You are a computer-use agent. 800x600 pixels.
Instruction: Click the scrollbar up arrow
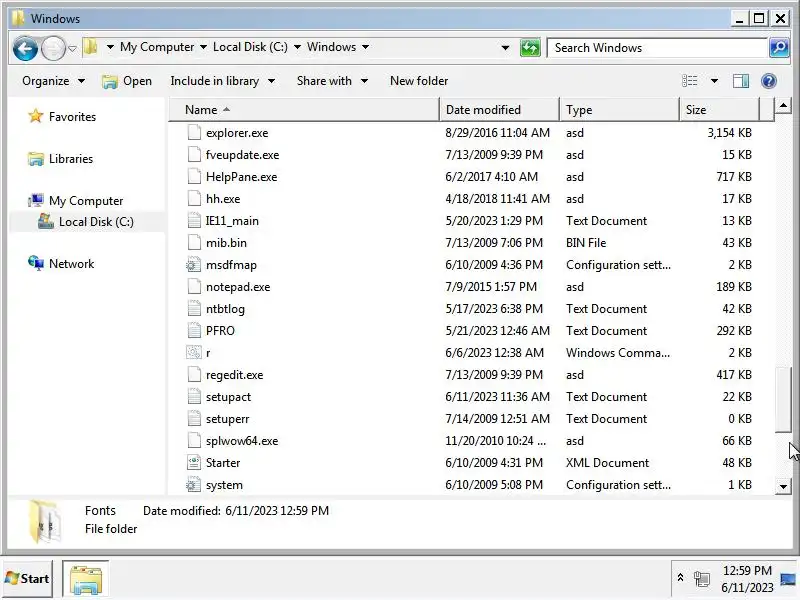click(783, 106)
